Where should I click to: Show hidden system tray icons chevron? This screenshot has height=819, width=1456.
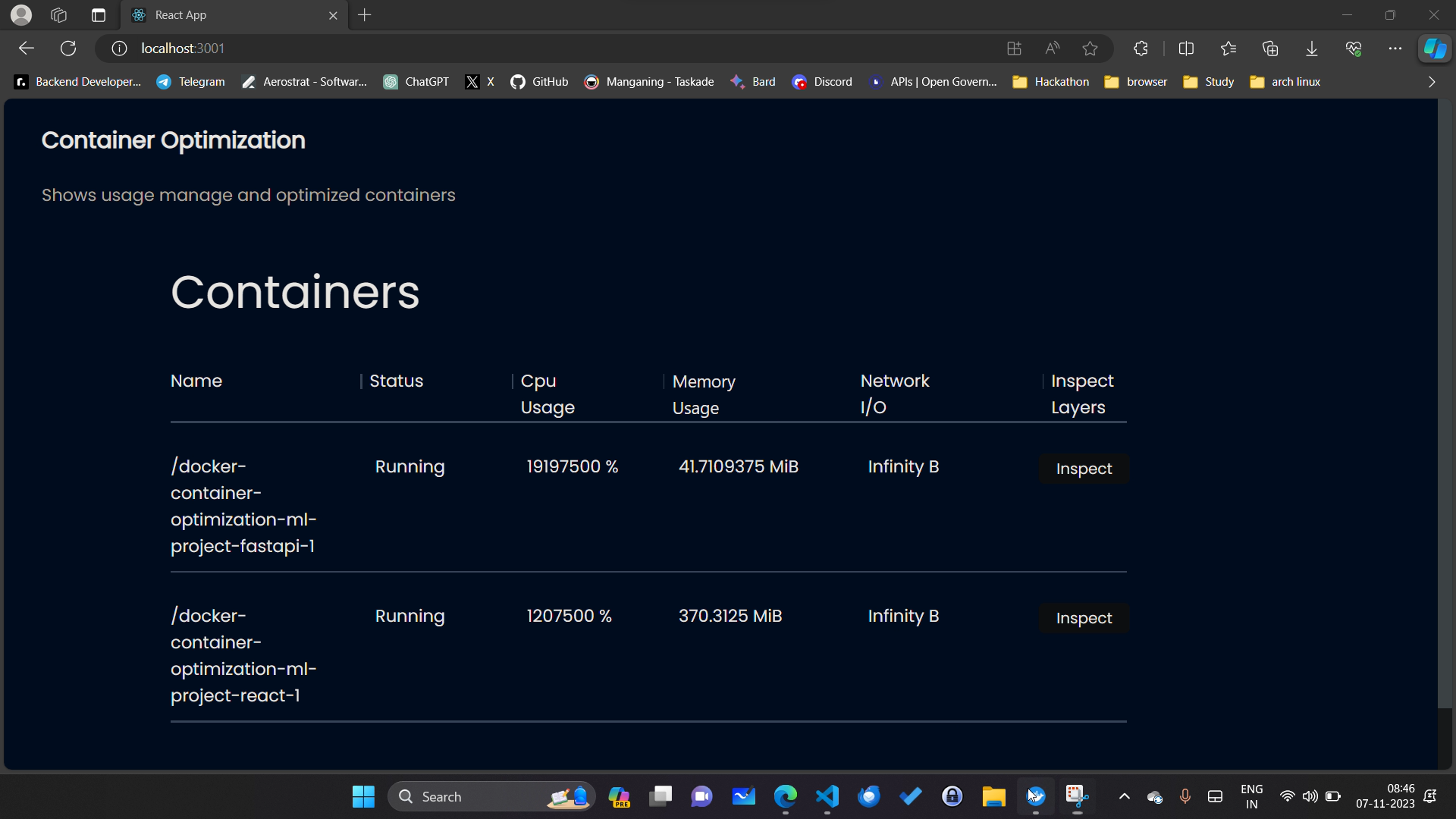(1124, 796)
